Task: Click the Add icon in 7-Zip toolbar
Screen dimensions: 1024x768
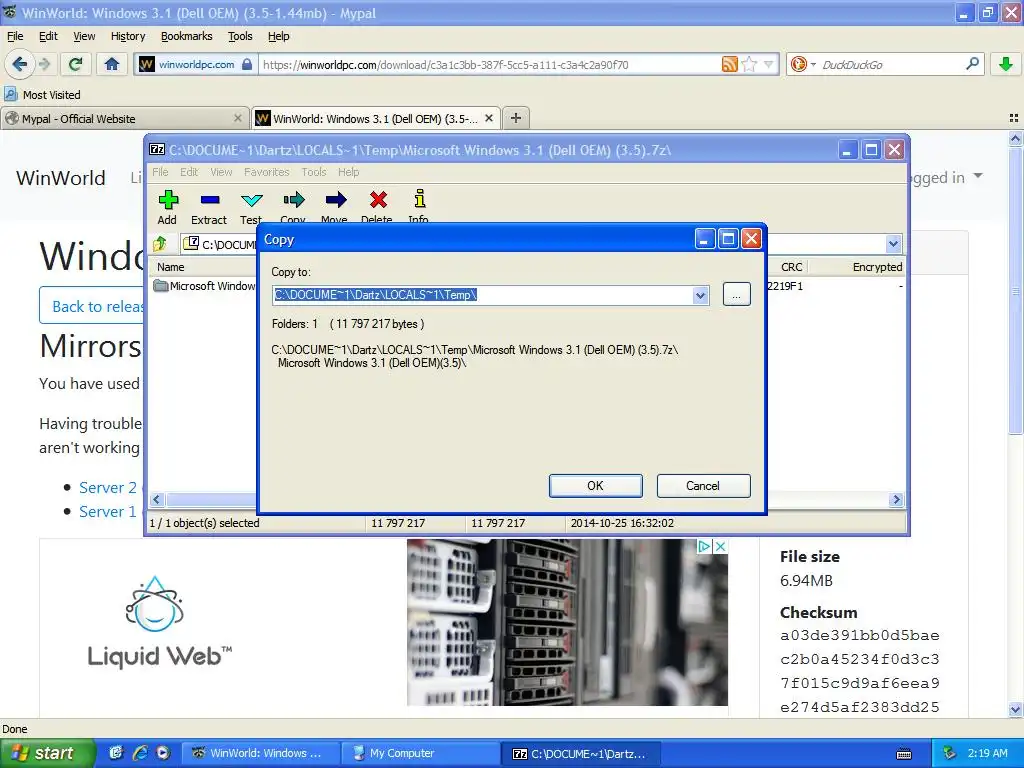Action: [x=168, y=200]
